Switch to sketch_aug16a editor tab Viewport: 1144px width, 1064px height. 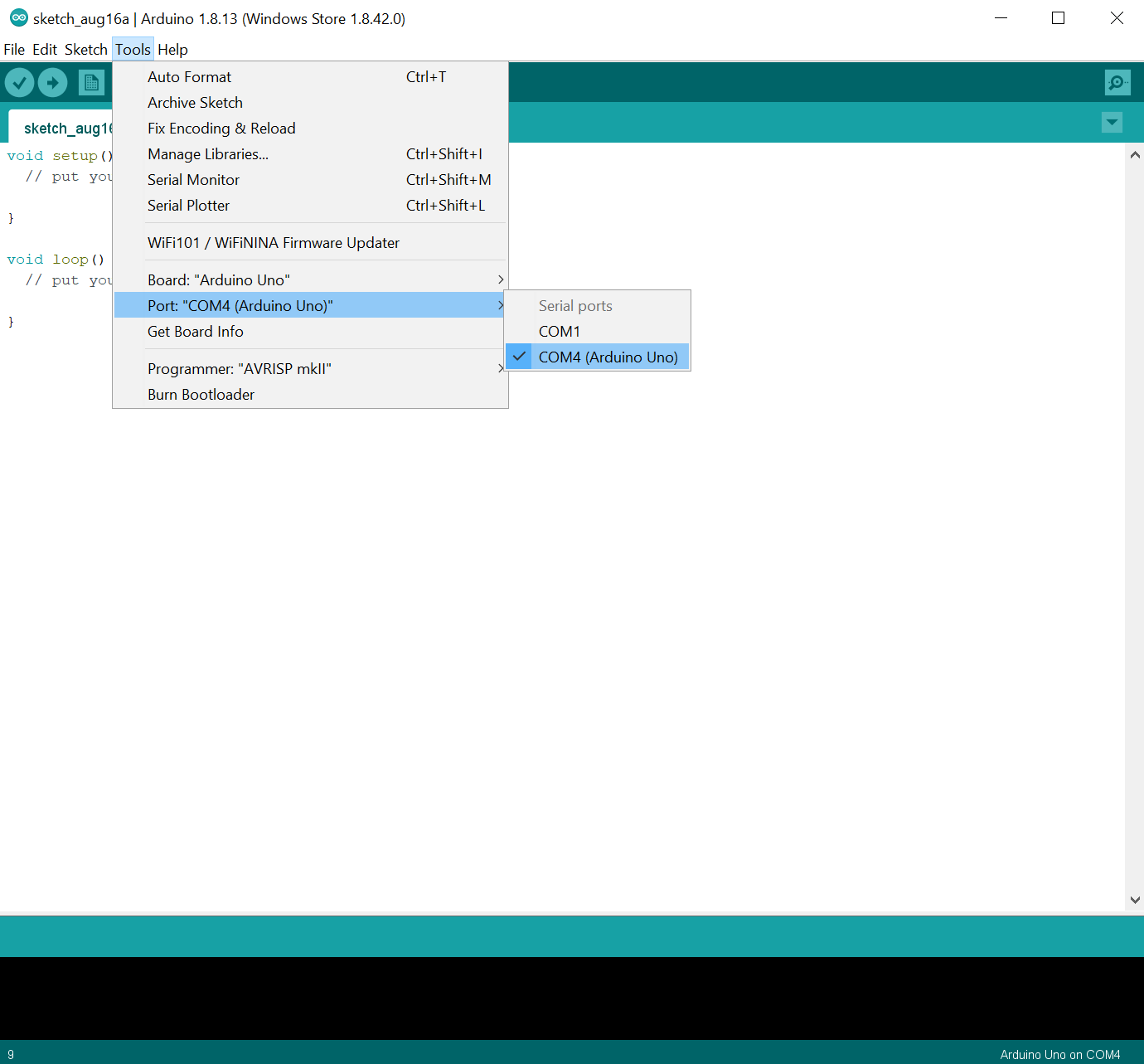[61, 127]
